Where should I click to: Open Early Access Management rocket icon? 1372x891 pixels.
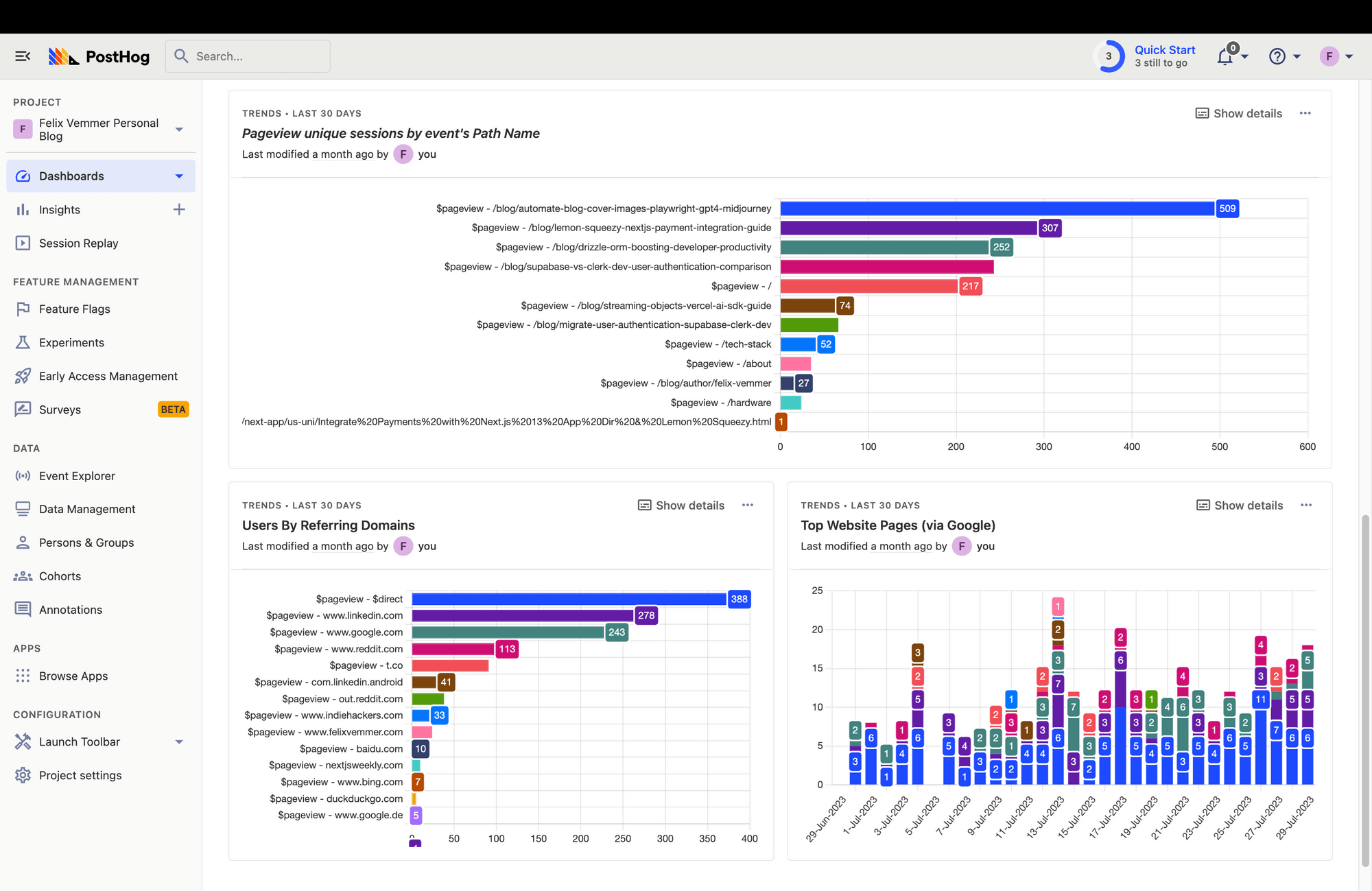pyautogui.click(x=23, y=376)
